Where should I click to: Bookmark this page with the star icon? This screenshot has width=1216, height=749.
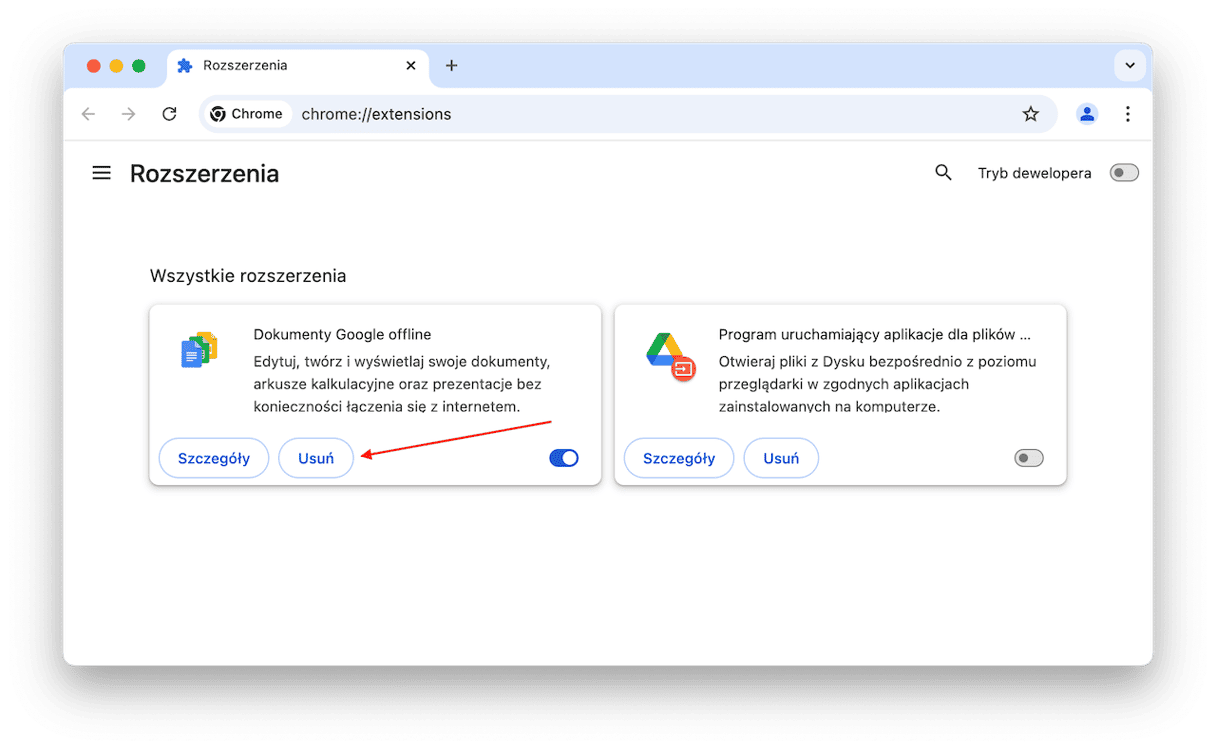click(x=1031, y=114)
